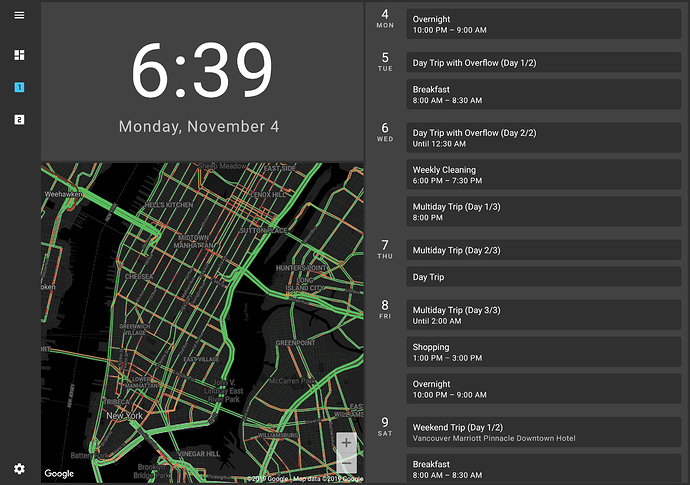The width and height of the screenshot is (690, 485).
Task: Select view 1 in the sidebar
Action: pyautogui.click(x=19, y=87)
